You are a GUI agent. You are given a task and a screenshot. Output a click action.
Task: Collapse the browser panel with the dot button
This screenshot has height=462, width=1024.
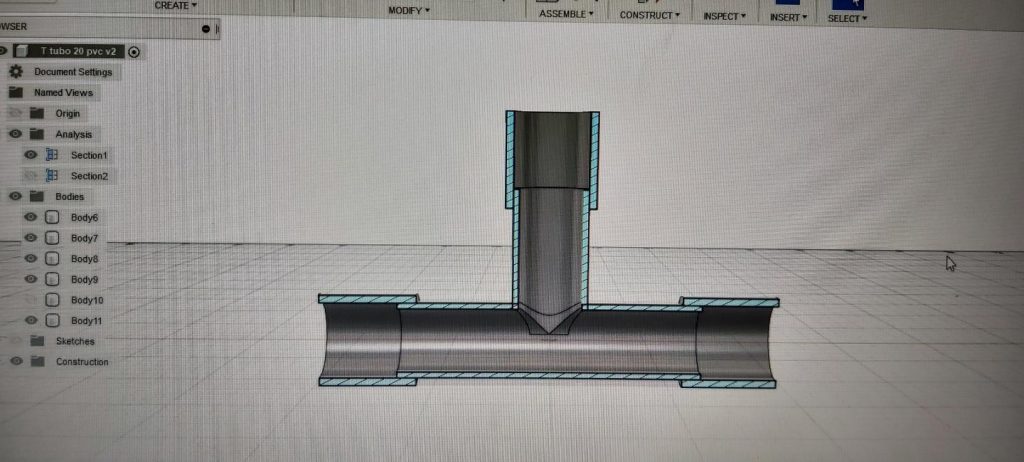tap(206, 28)
